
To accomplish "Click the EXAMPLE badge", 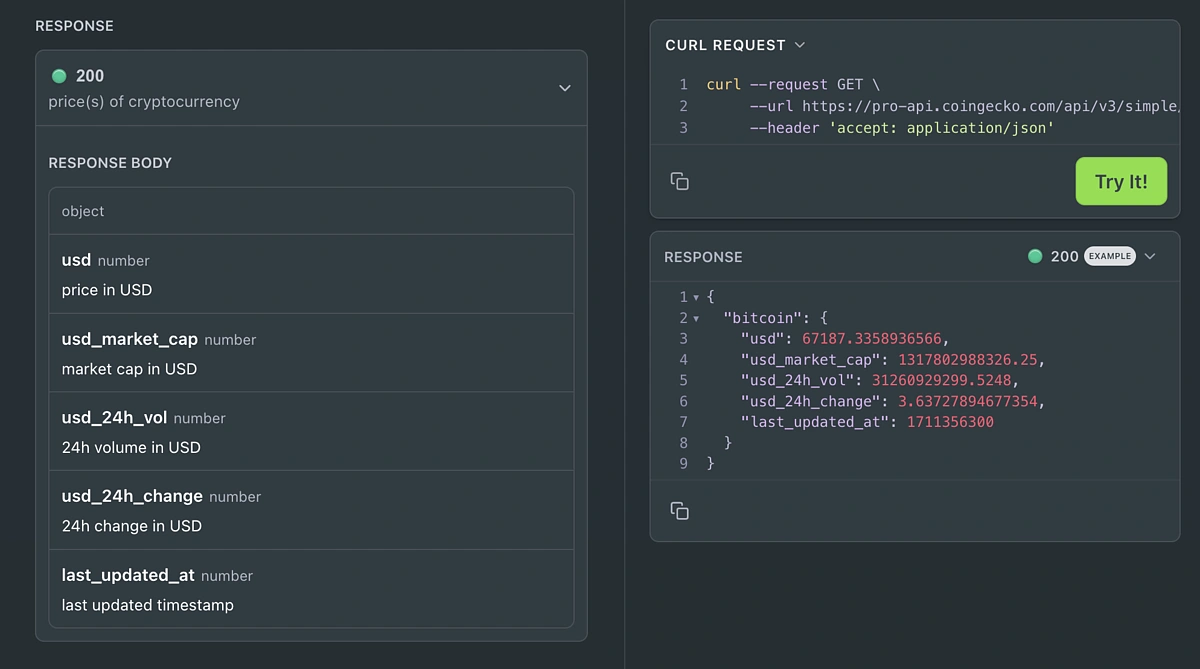I will point(1110,257).
